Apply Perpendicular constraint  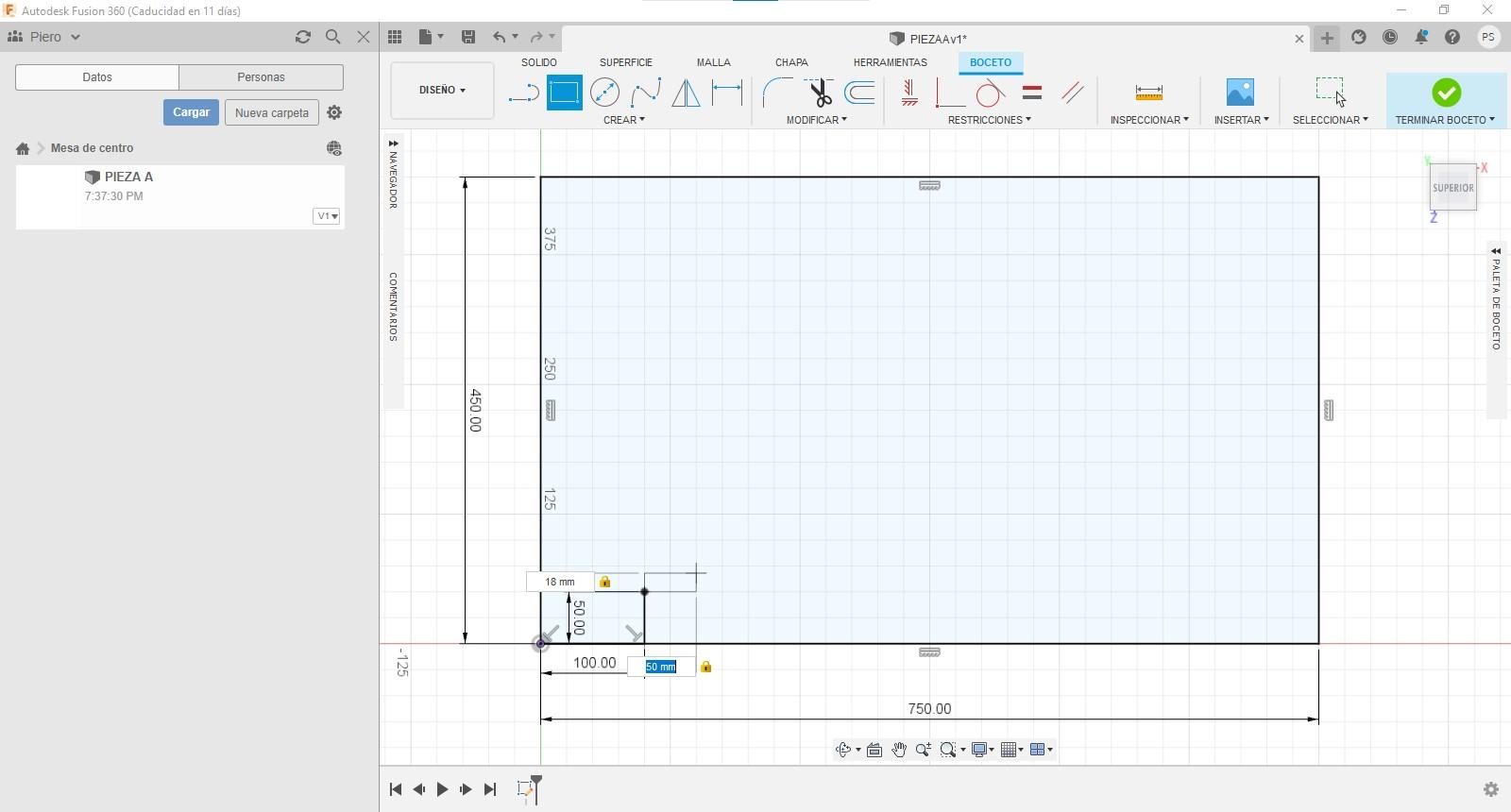coord(949,93)
